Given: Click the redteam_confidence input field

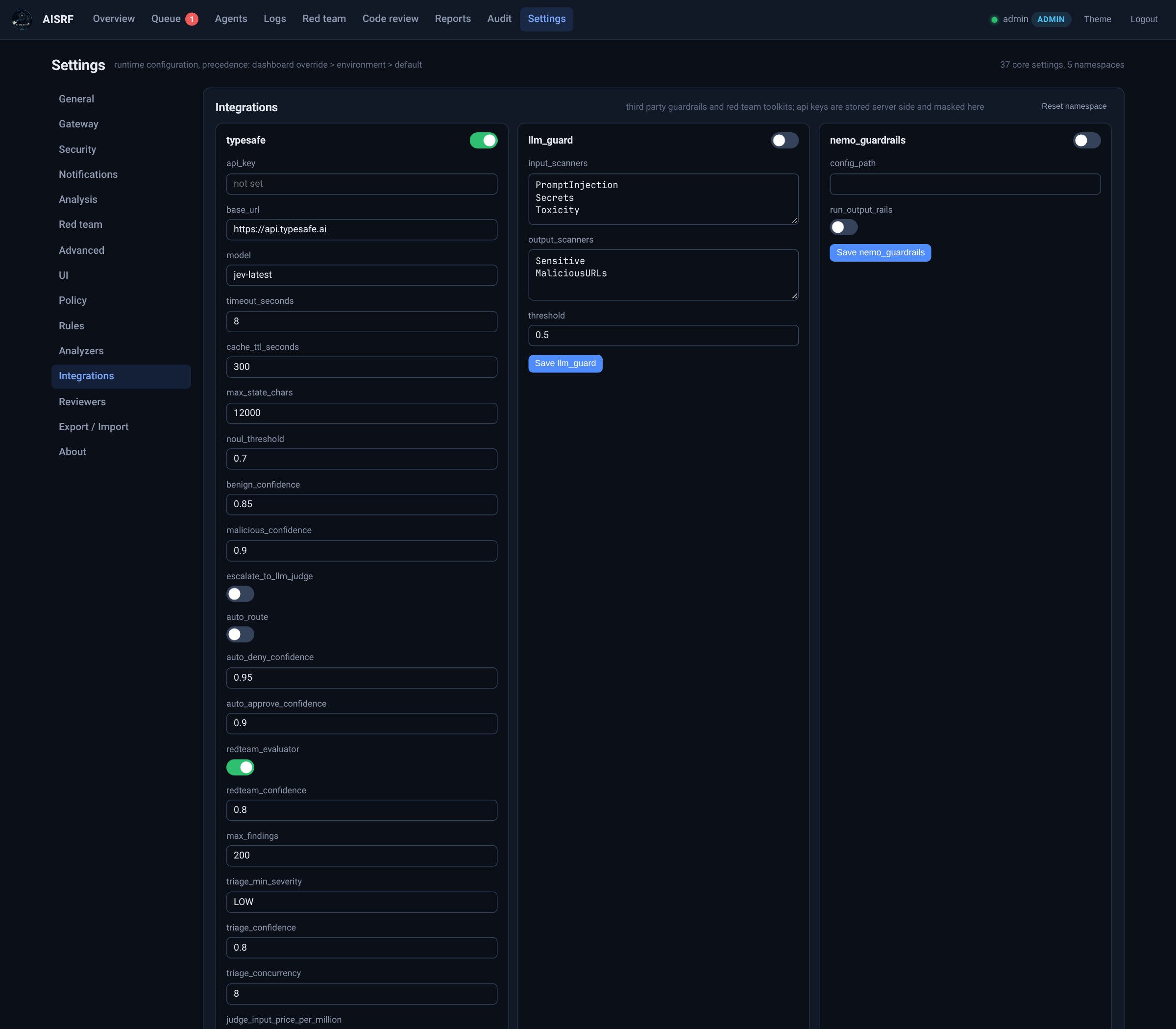Looking at the screenshot, I should pos(362,810).
